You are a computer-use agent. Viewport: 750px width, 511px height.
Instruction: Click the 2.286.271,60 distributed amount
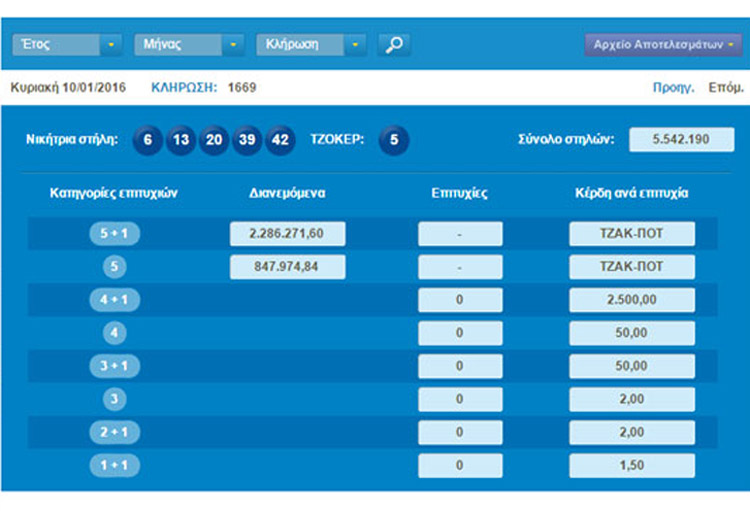pyautogui.click(x=287, y=233)
